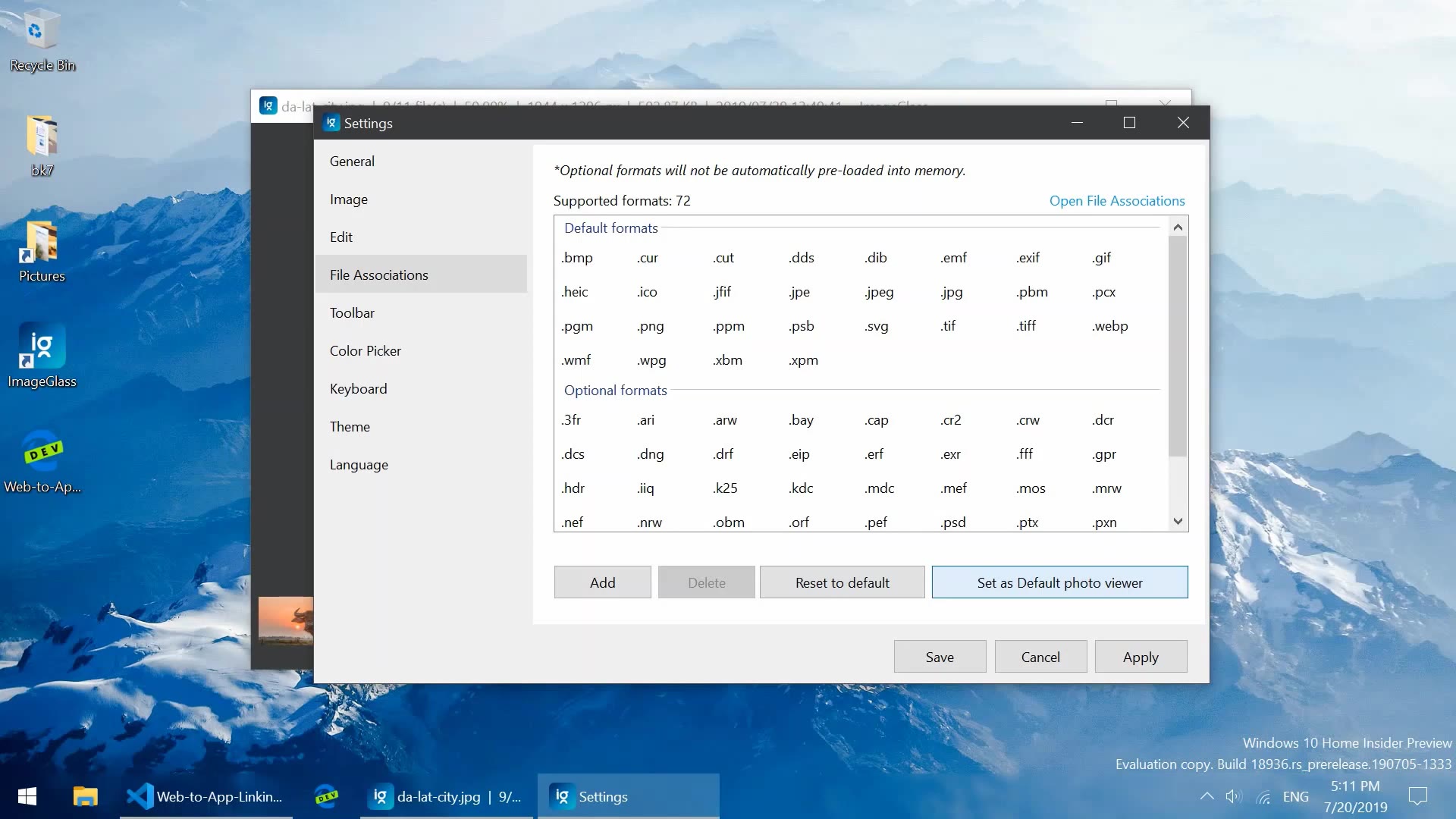Open the Language settings tab
Image resolution: width=1456 pixels, height=819 pixels.
421,464
